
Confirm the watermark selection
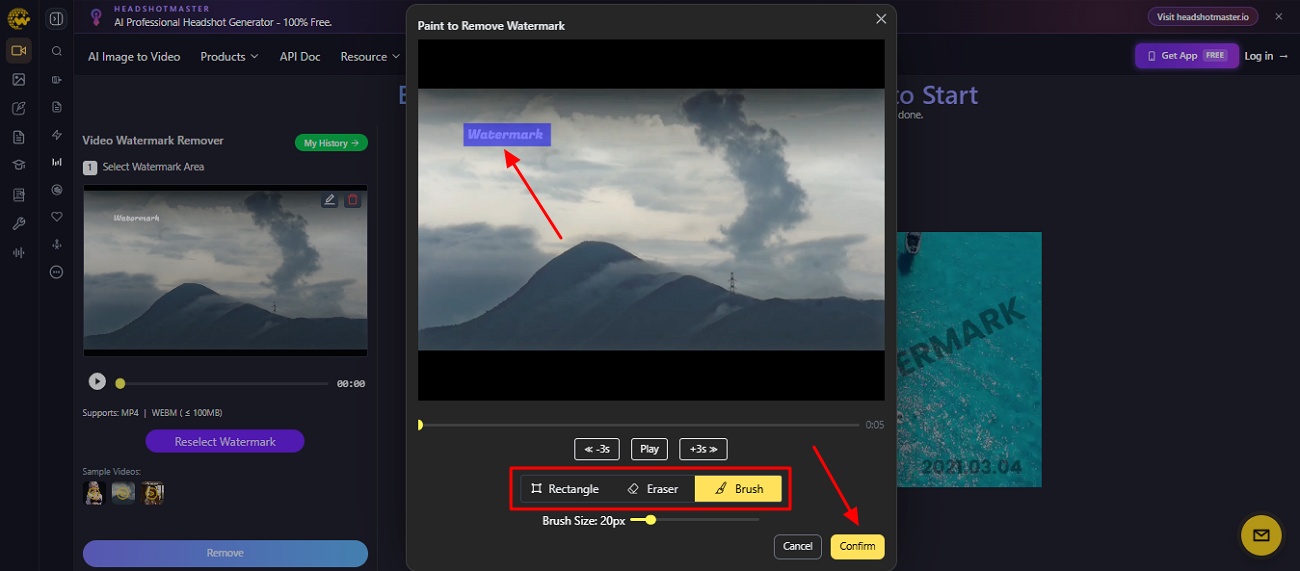pyautogui.click(x=857, y=546)
